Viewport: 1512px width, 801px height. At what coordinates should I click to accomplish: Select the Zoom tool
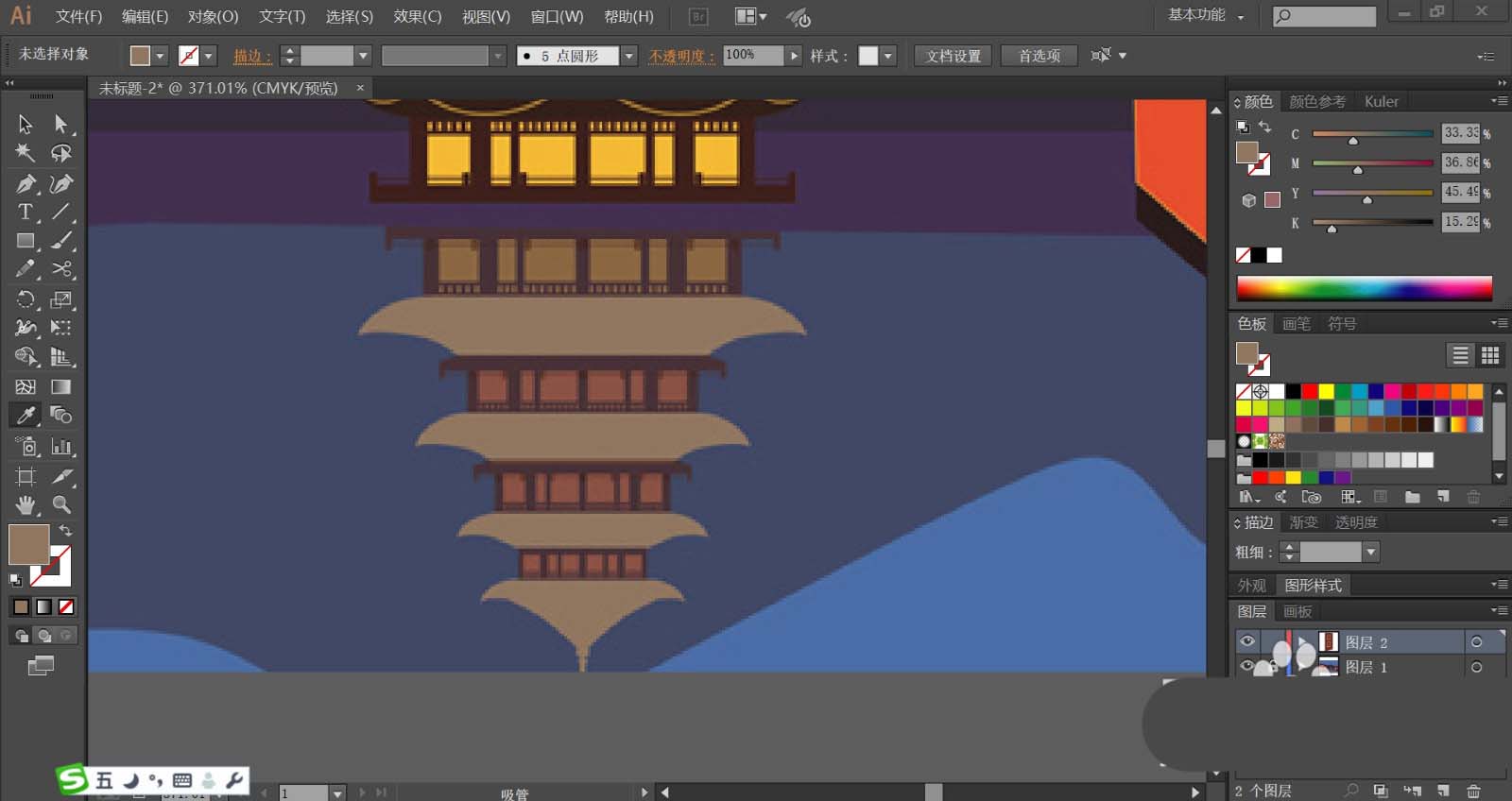coord(61,505)
